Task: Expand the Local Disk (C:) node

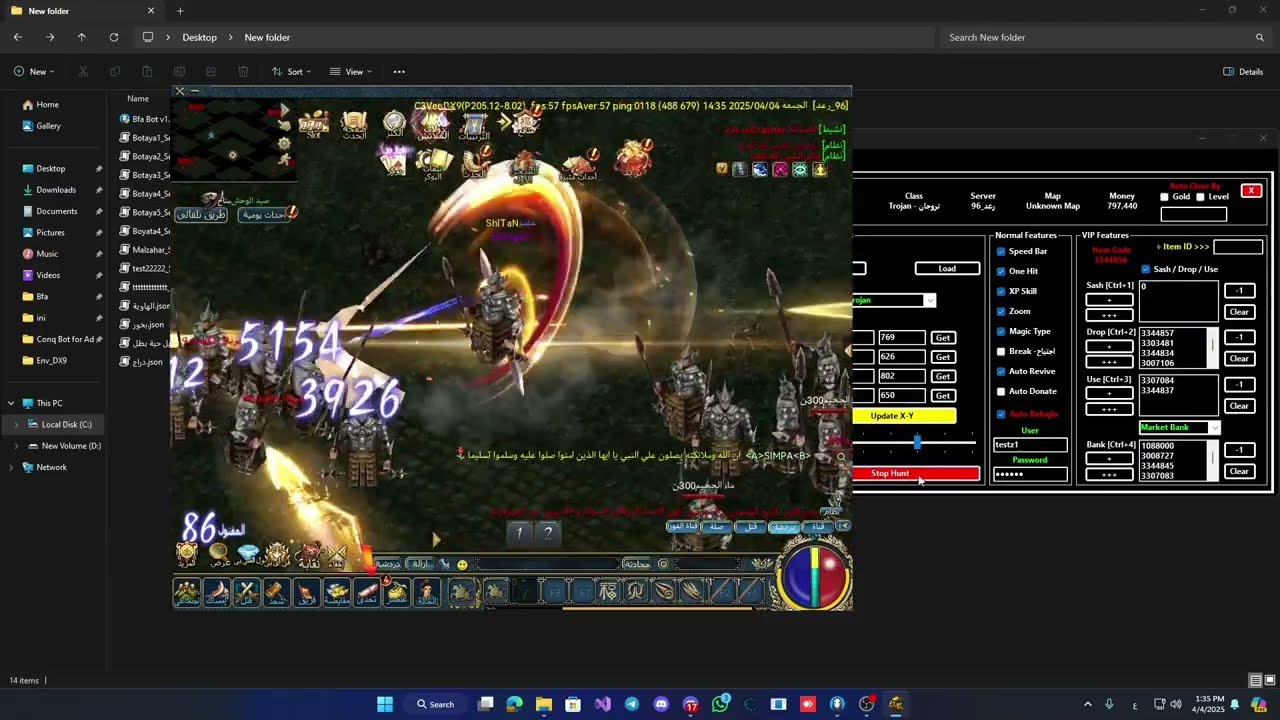Action: pos(16,424)
